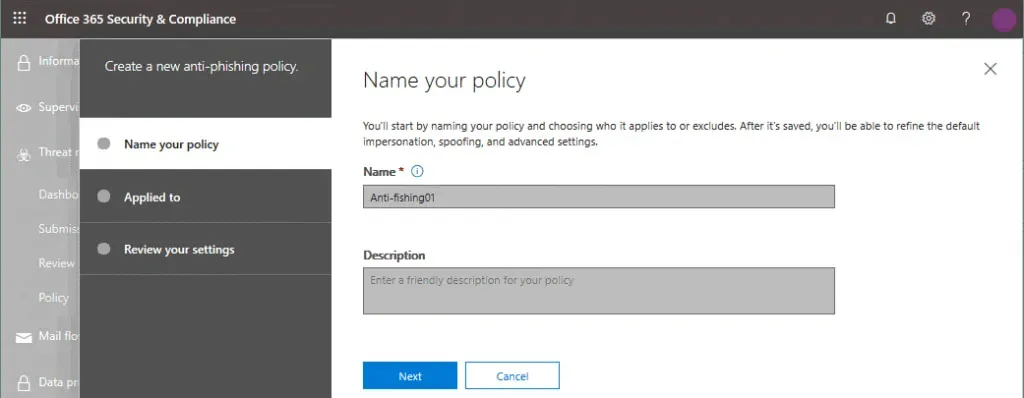This screenshot has height=398, width=1024.
Task: Click the Threat management biohazard icon
Action: [x=24, y=154]
